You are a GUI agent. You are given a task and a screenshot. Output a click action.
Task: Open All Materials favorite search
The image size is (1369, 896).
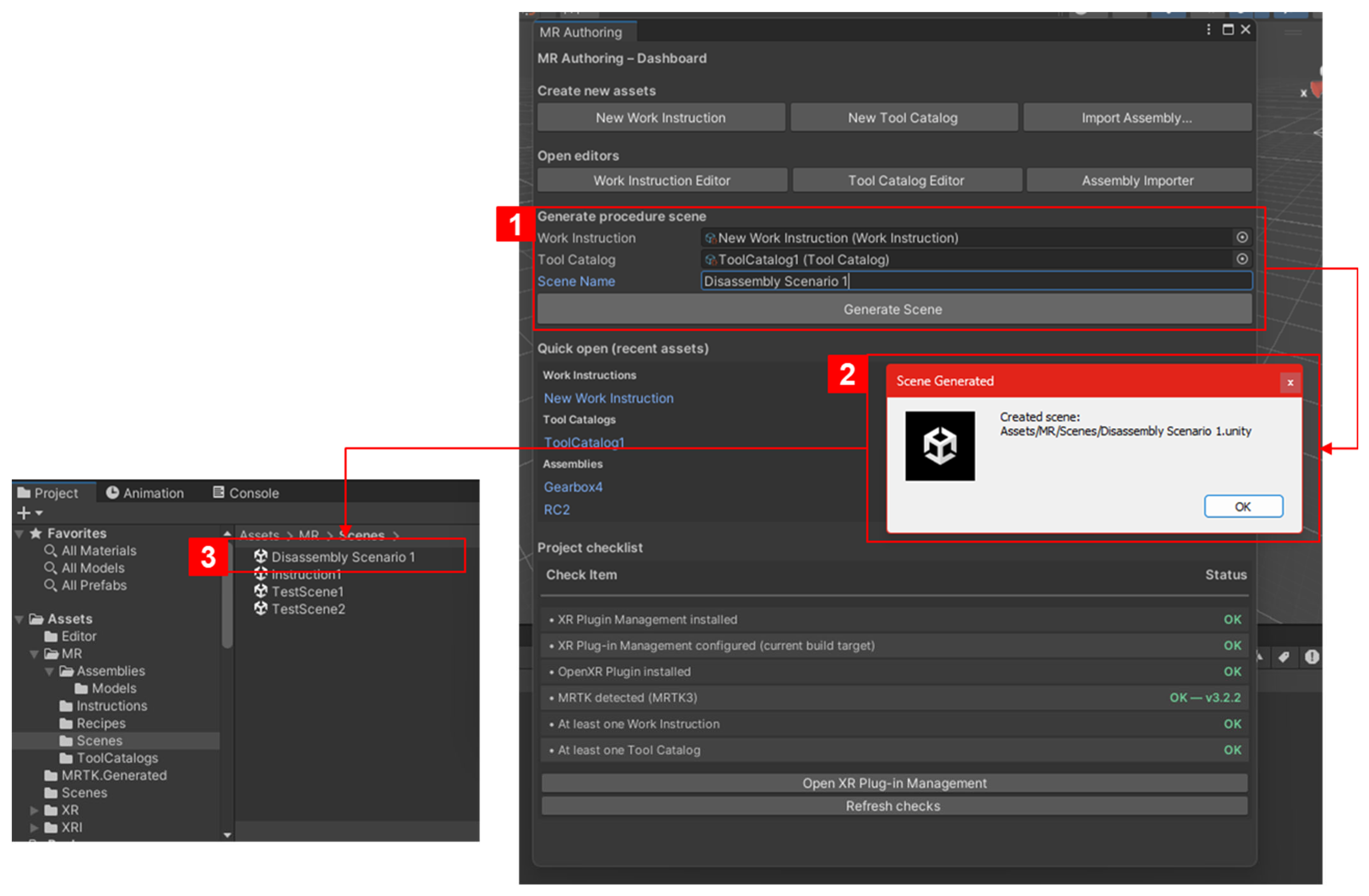(90, 551)
